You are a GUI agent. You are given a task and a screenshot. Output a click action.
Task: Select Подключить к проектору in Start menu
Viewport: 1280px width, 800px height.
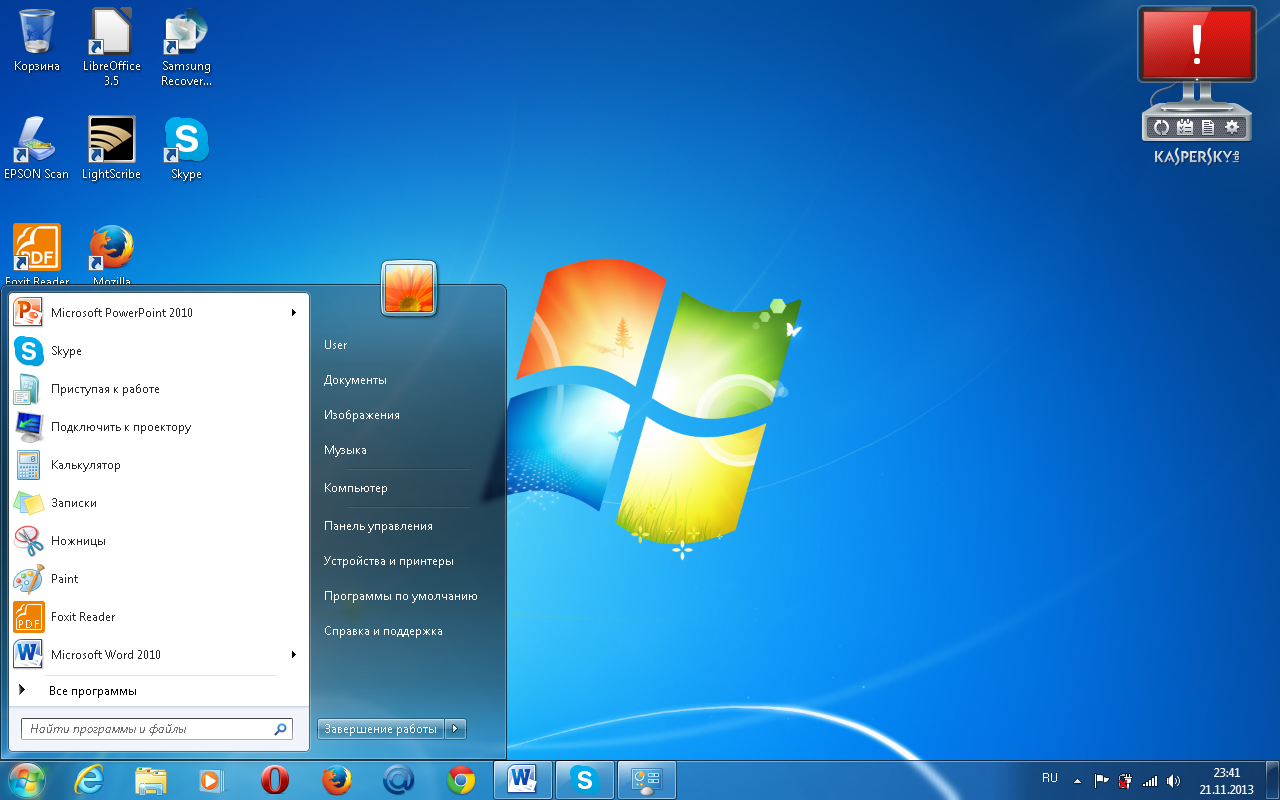(x=160, y=427)
